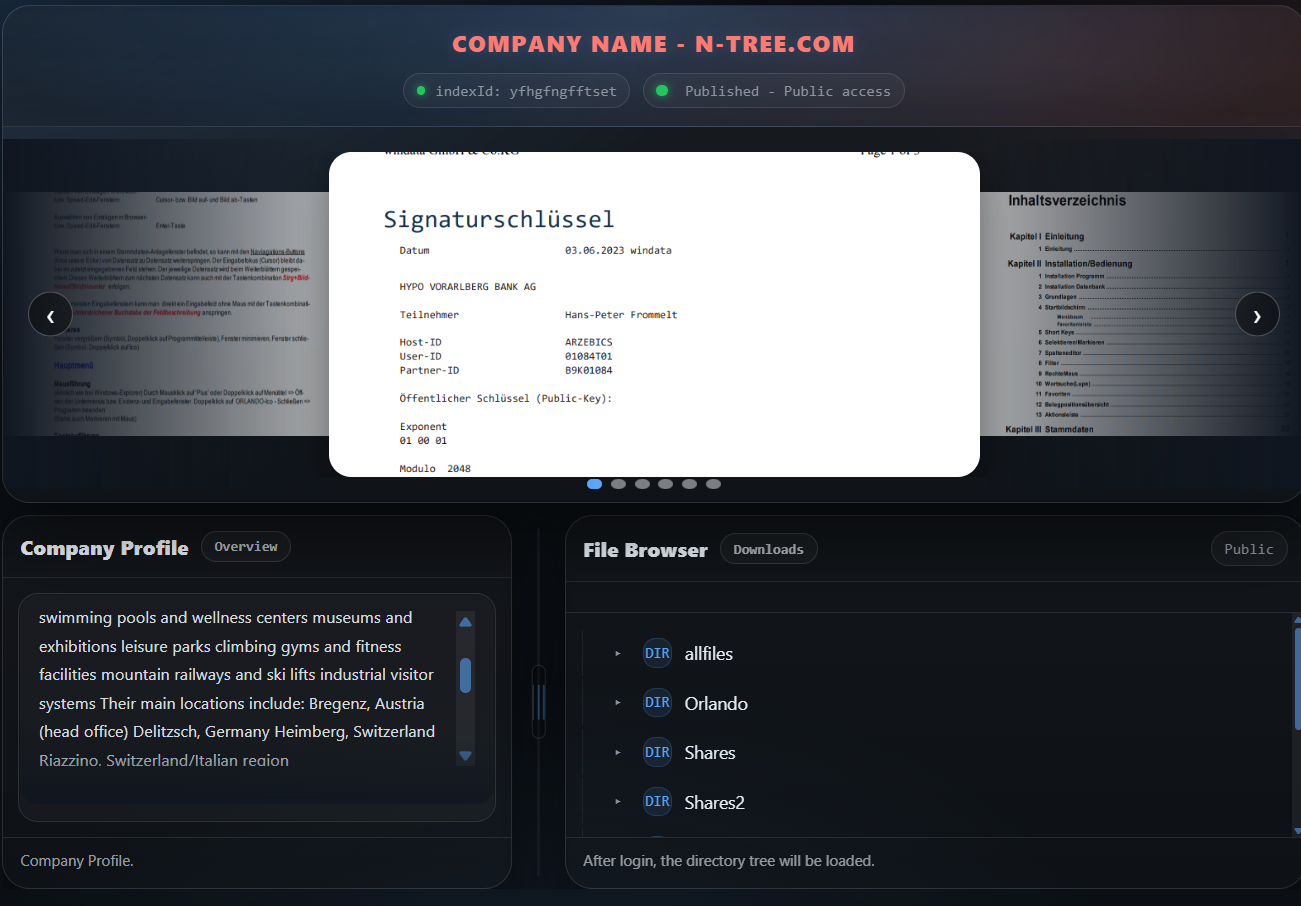Expand the Shares2 directory arrow
The width and height of the screenshot is (1301, 906).
(618, 802)
